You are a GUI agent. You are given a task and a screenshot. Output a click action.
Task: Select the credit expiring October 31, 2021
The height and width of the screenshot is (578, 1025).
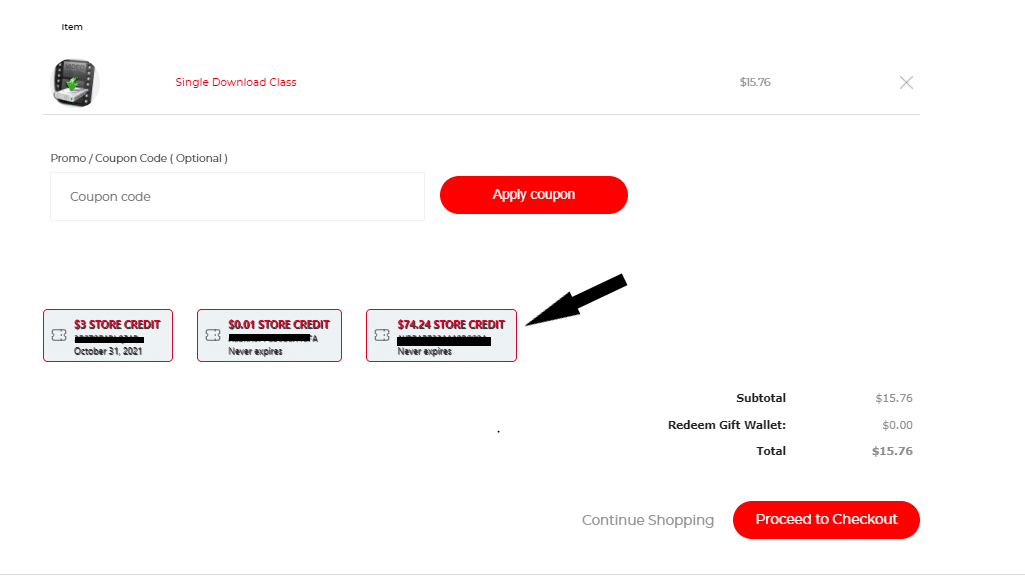click(x=107, y=335)
